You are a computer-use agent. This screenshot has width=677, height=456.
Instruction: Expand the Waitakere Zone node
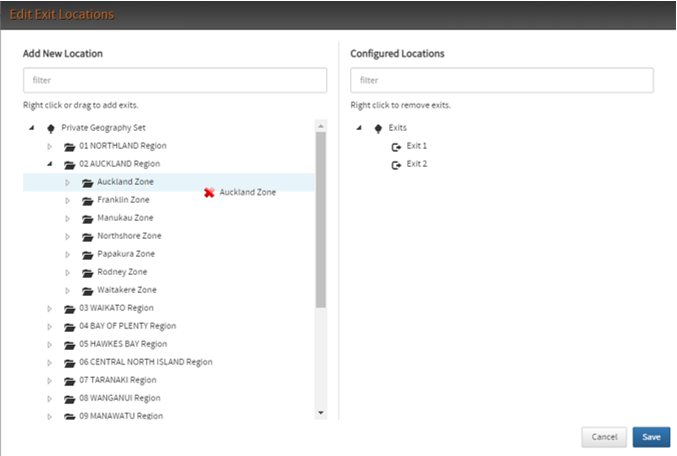(x=67, y=291)
